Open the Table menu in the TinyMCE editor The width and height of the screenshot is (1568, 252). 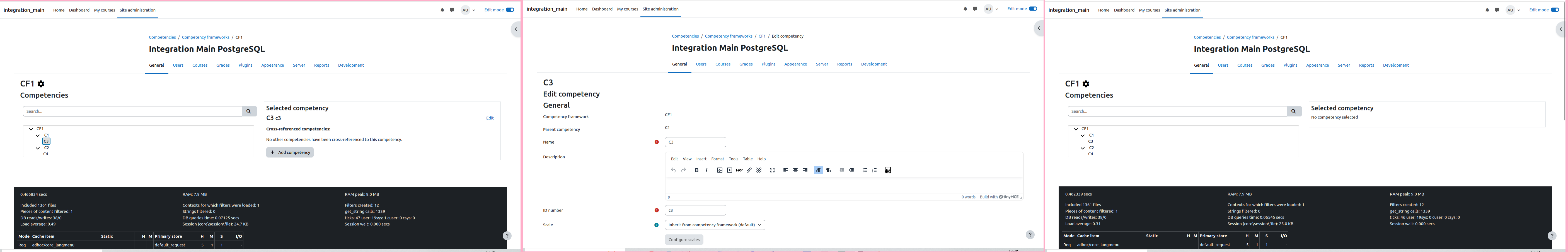[747, 159]
